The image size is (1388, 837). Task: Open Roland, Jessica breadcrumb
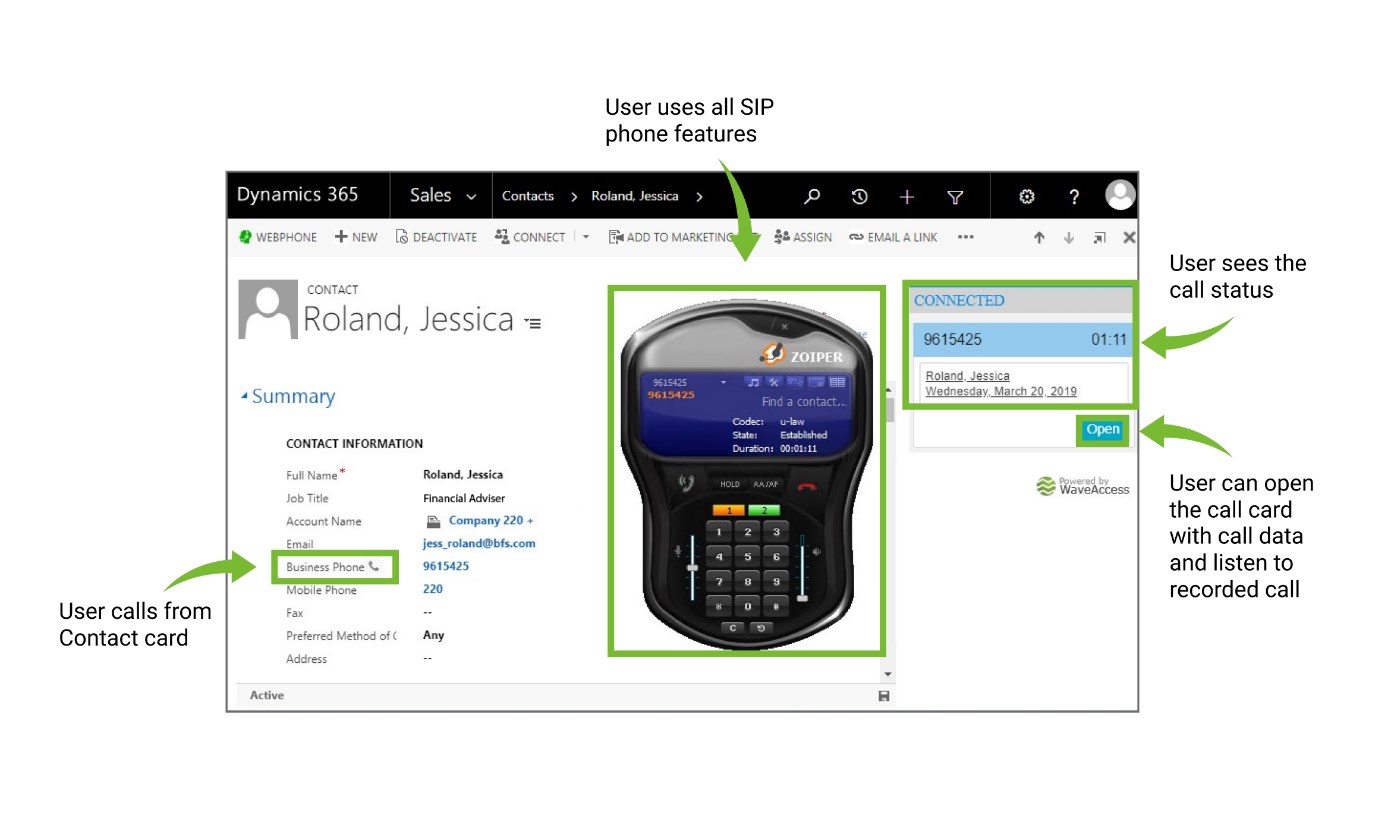point(635,196)
